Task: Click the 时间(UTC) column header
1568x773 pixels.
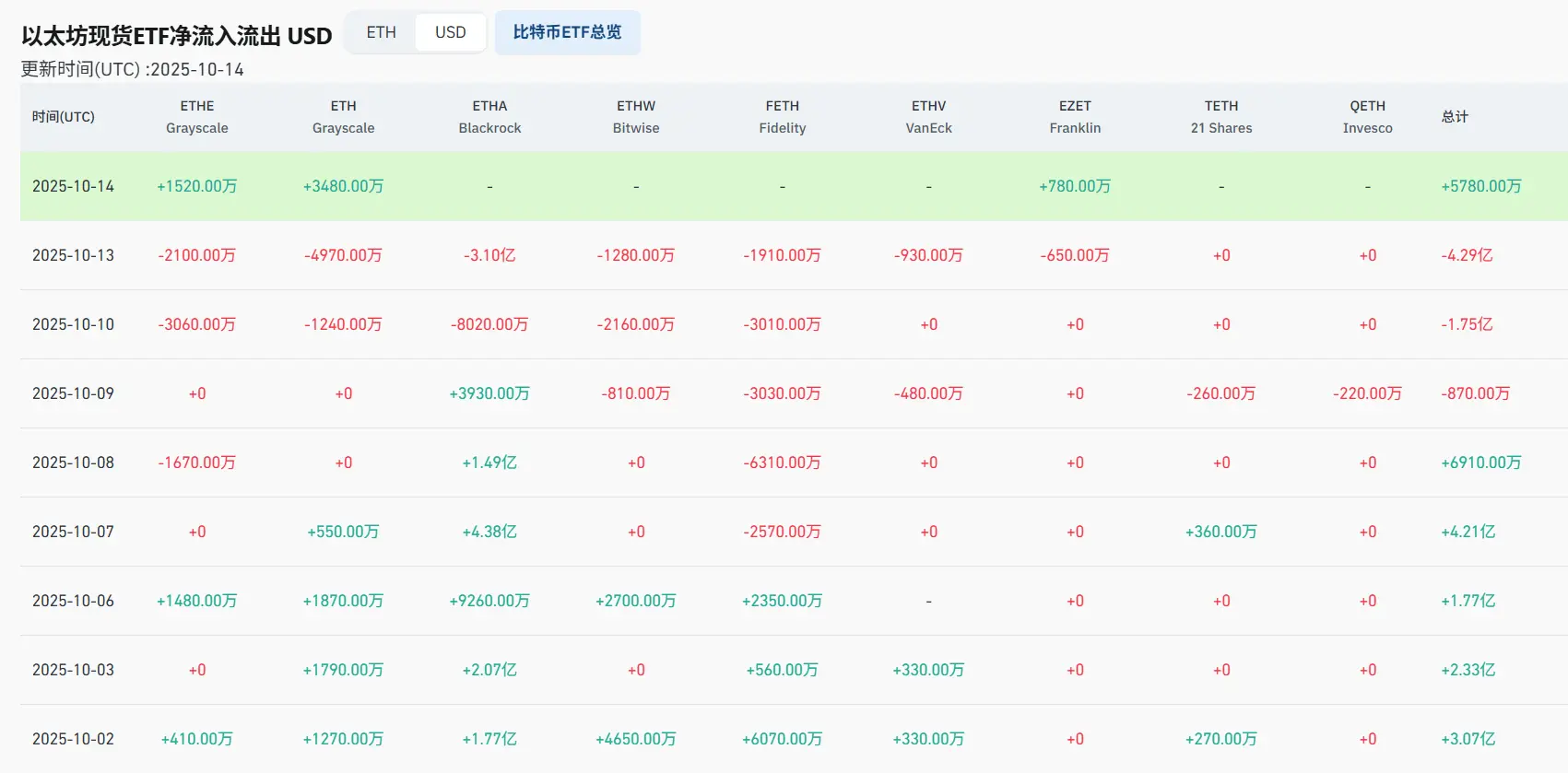Action: [64, 117]
